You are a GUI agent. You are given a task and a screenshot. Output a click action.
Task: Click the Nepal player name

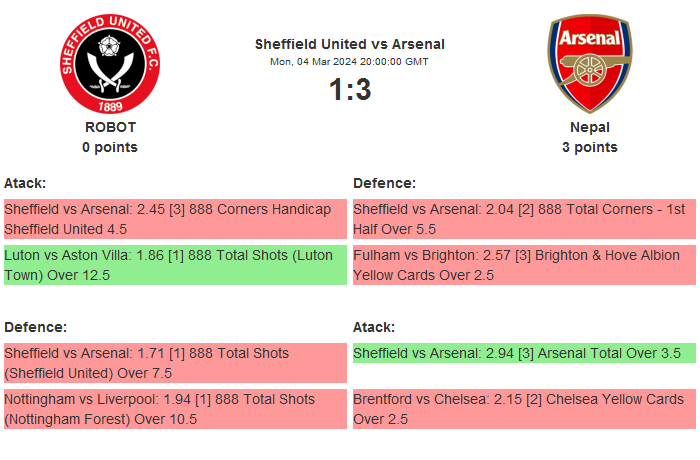pos(589,127)
